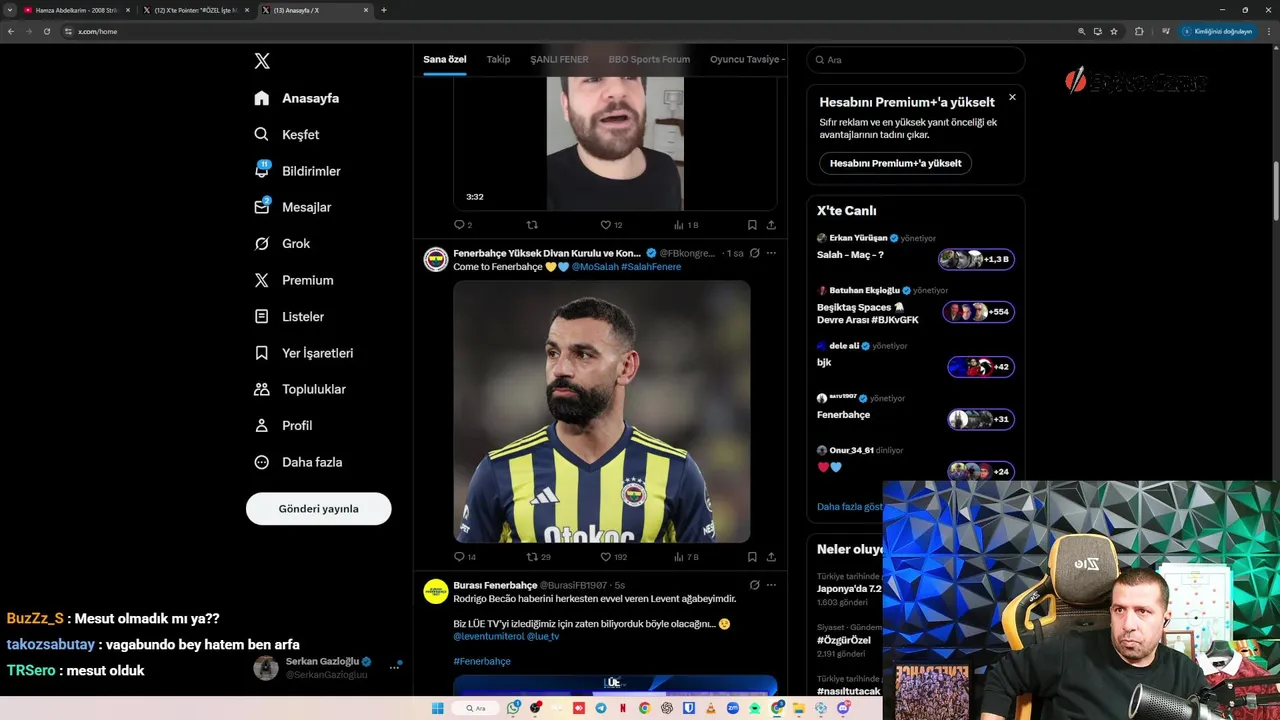Screen dimensions: 1280x720
Task: Join Erkan Yürüşan Salah - Maç live space
Action: [x=977, y=259]
